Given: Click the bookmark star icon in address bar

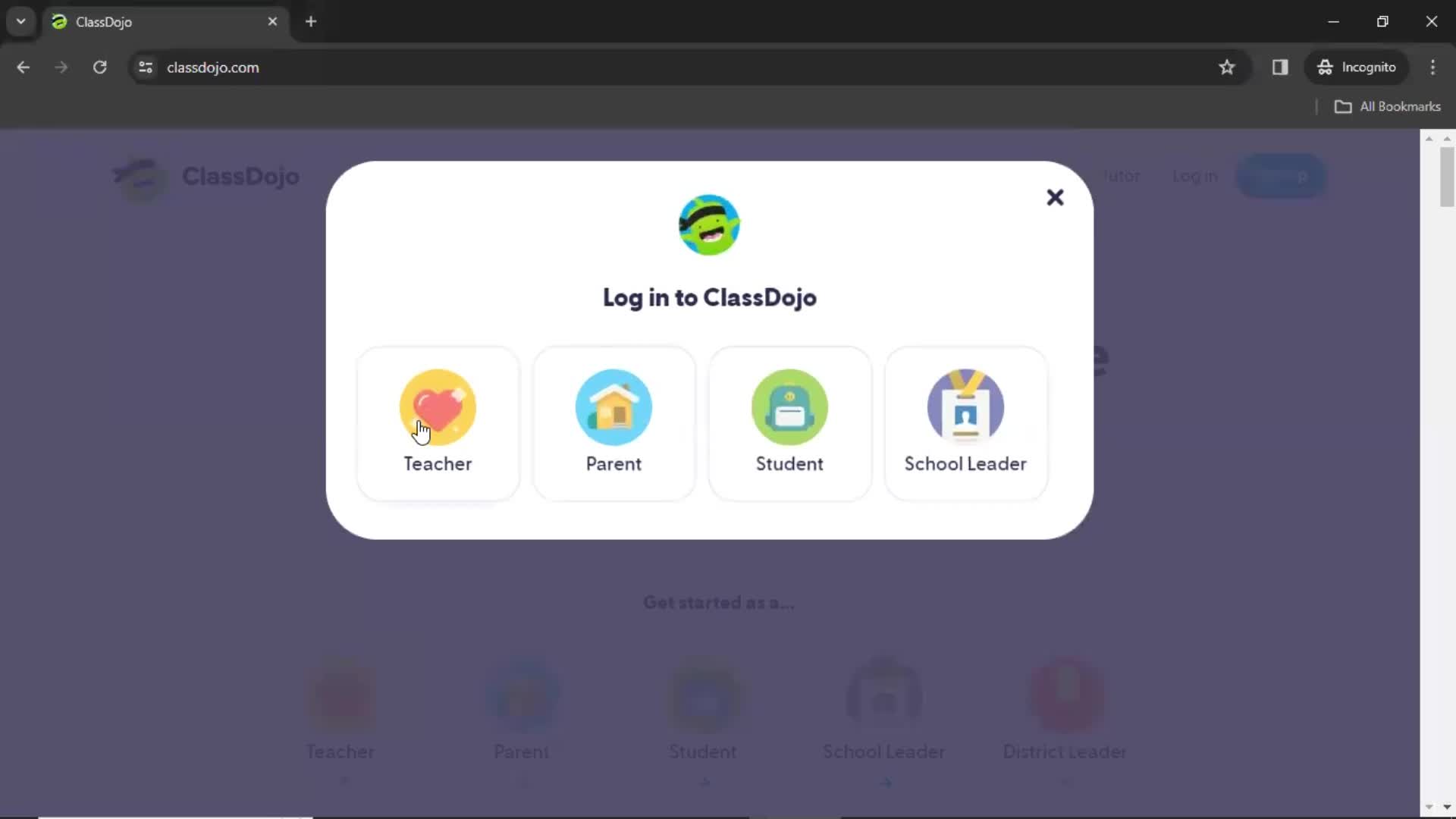Looking at the screenshot, I should 1229,67.
